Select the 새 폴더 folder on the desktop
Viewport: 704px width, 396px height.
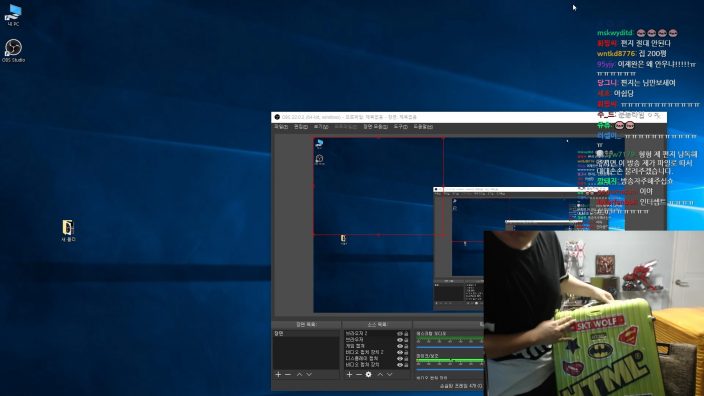coord(68,231)
